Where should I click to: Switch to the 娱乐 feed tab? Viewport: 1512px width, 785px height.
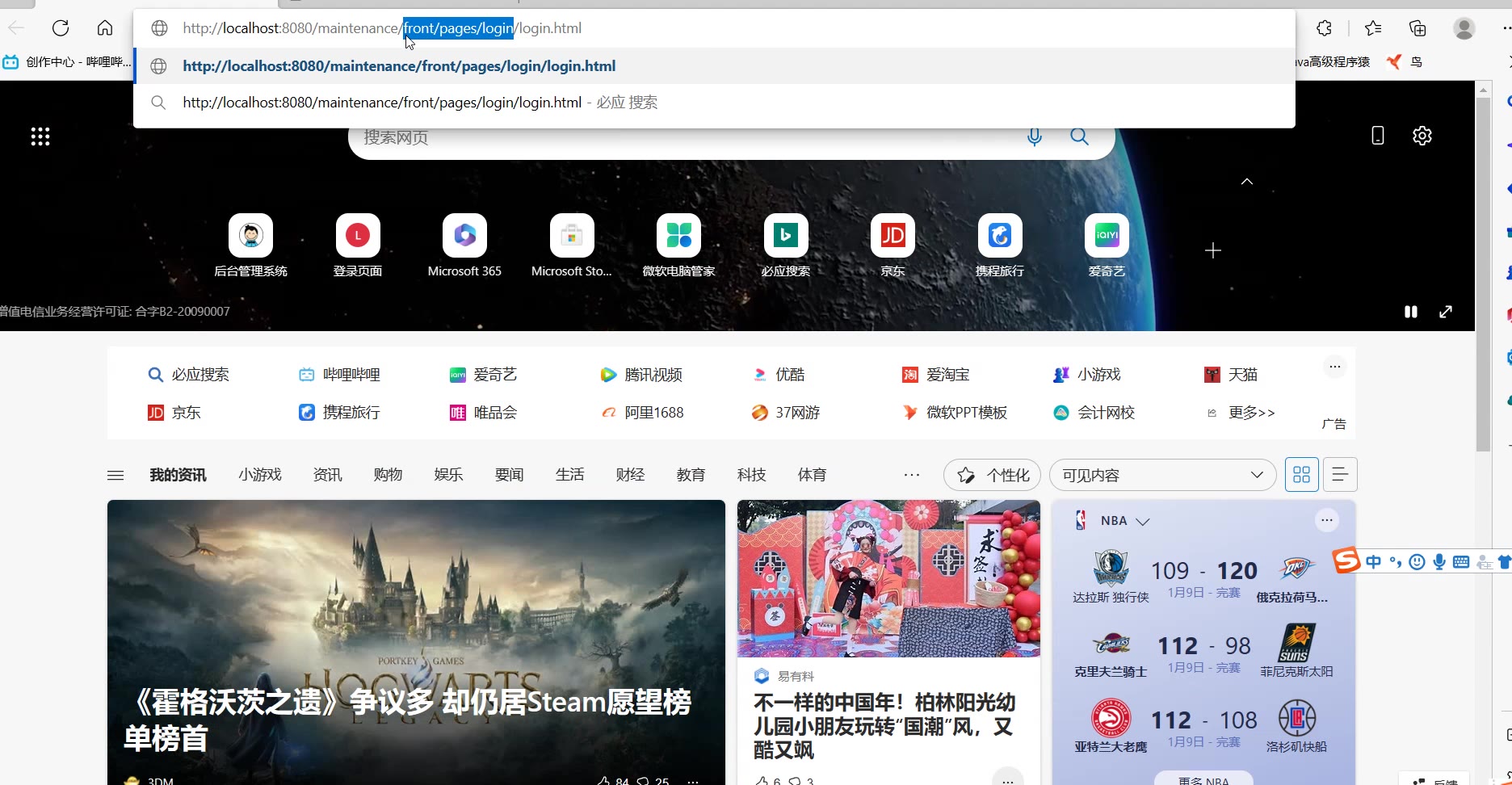(x=448, y=475)
